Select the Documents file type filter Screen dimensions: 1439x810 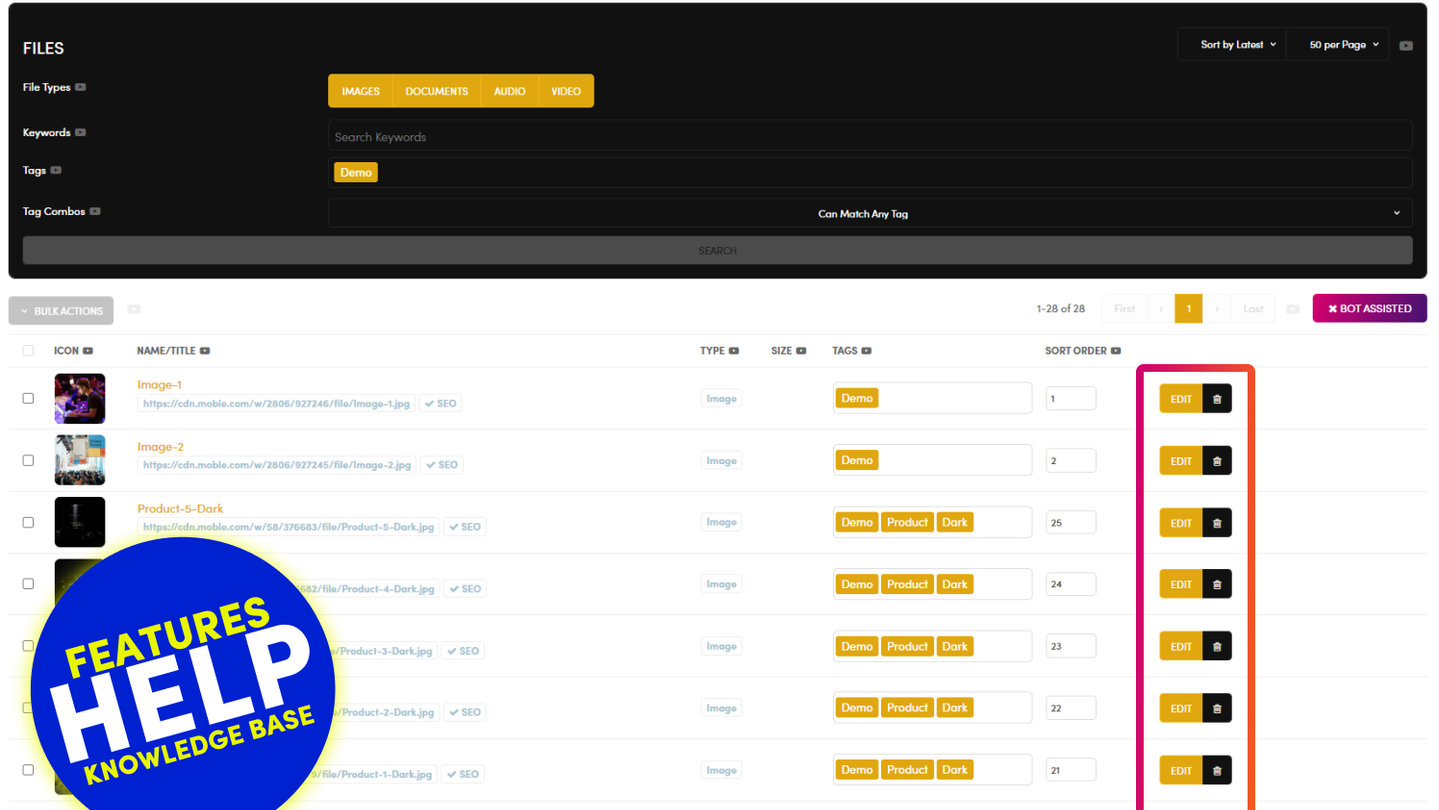point(436,91)
